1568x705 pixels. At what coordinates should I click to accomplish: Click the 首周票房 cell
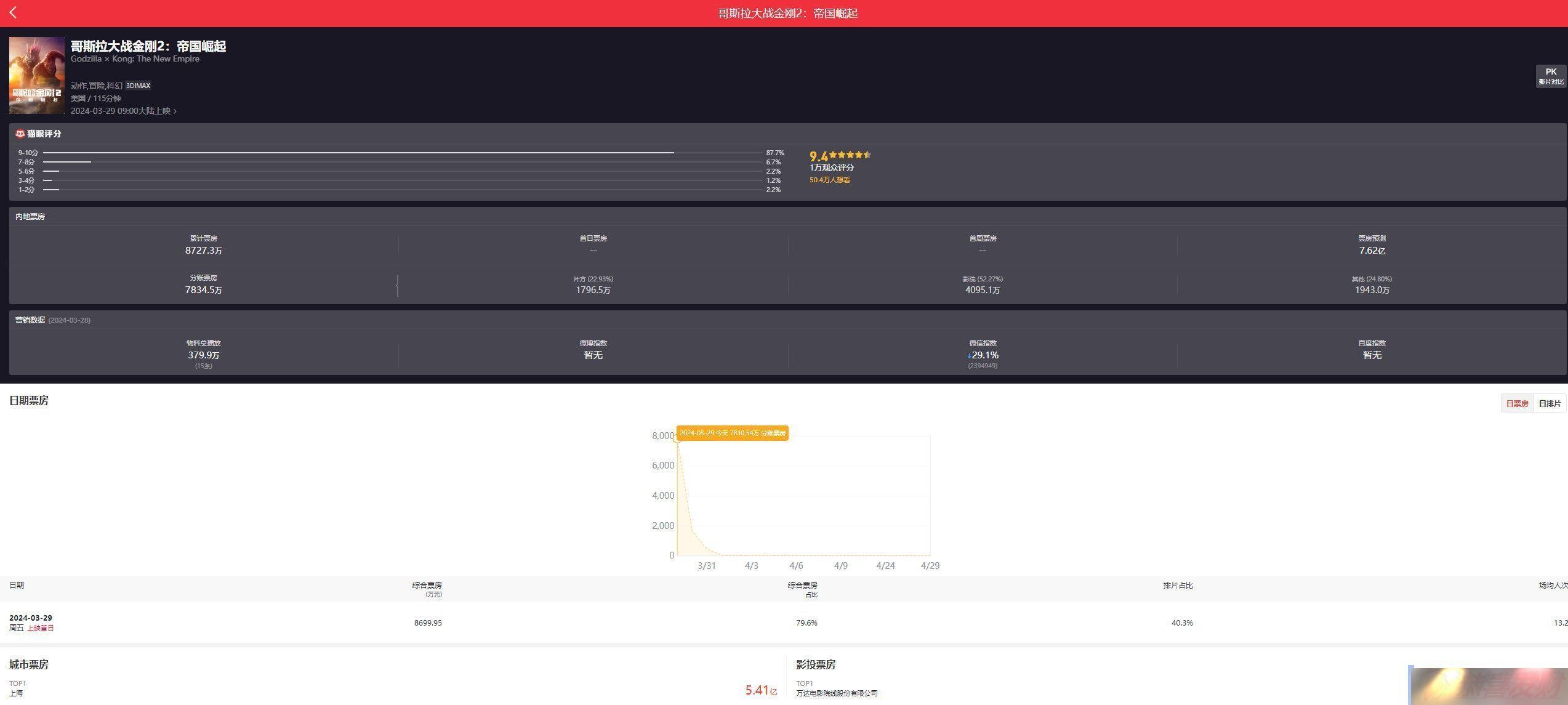click(x=983, y=244)
